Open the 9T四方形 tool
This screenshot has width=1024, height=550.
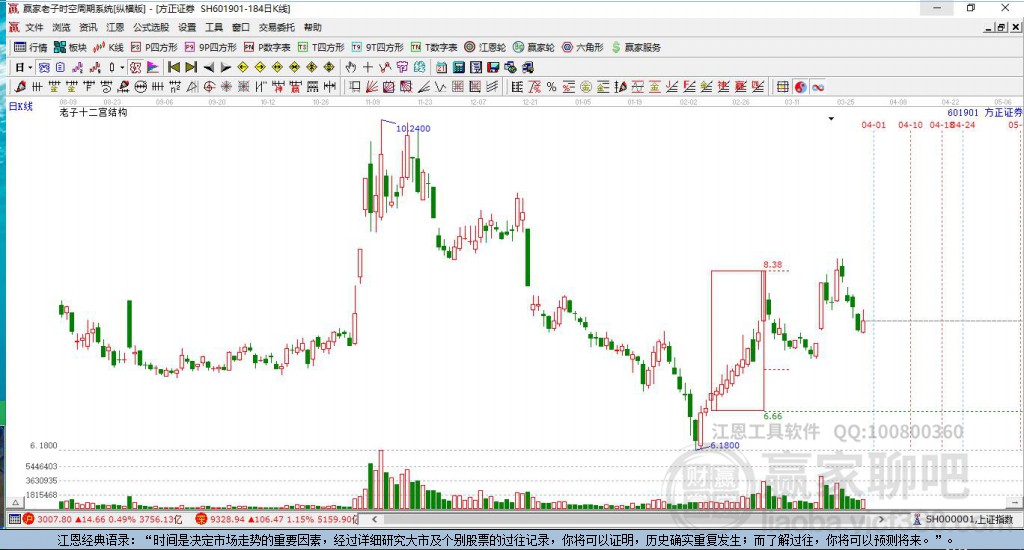[377, 47]
